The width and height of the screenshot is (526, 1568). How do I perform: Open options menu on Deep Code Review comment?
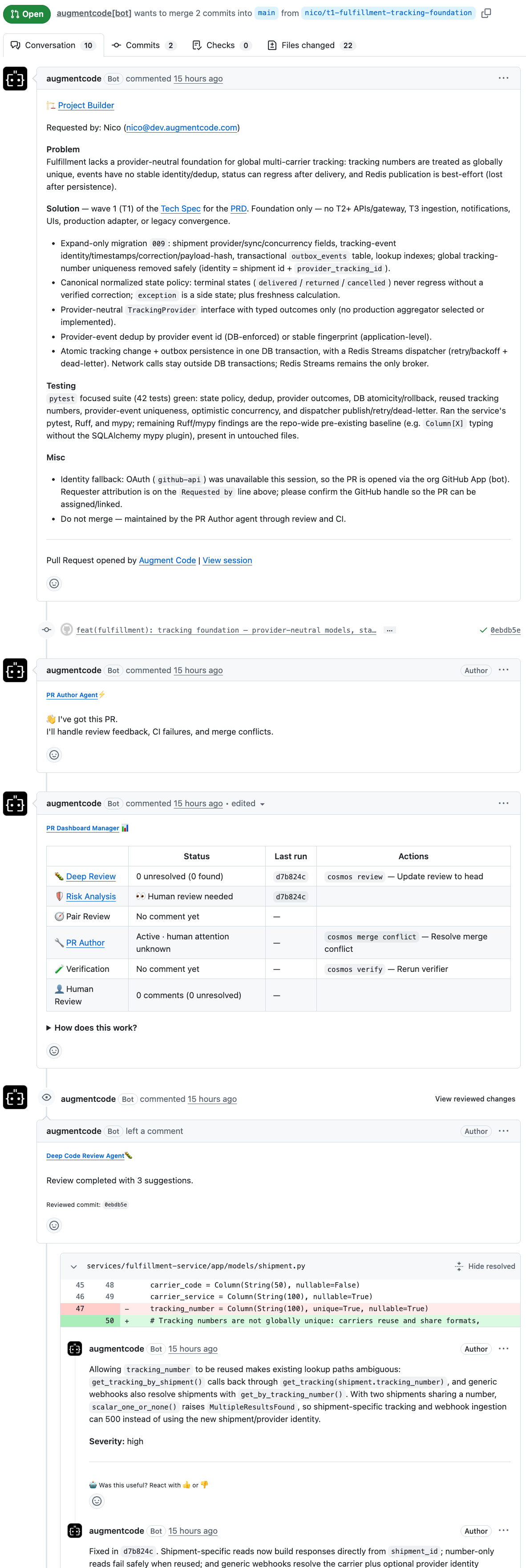tap(503, 1131)
